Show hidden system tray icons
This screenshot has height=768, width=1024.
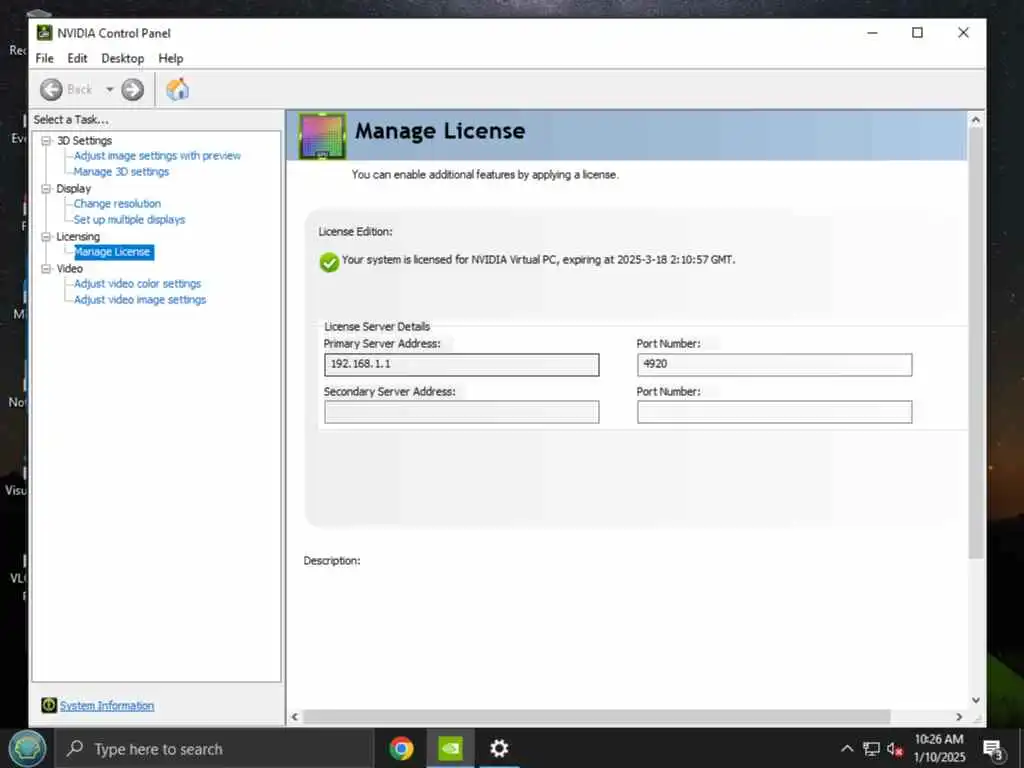[x=847, y=748]
